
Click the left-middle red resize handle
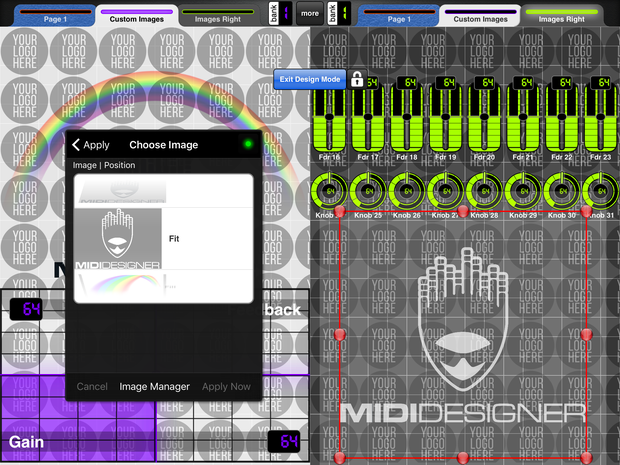tap(340, 335)
